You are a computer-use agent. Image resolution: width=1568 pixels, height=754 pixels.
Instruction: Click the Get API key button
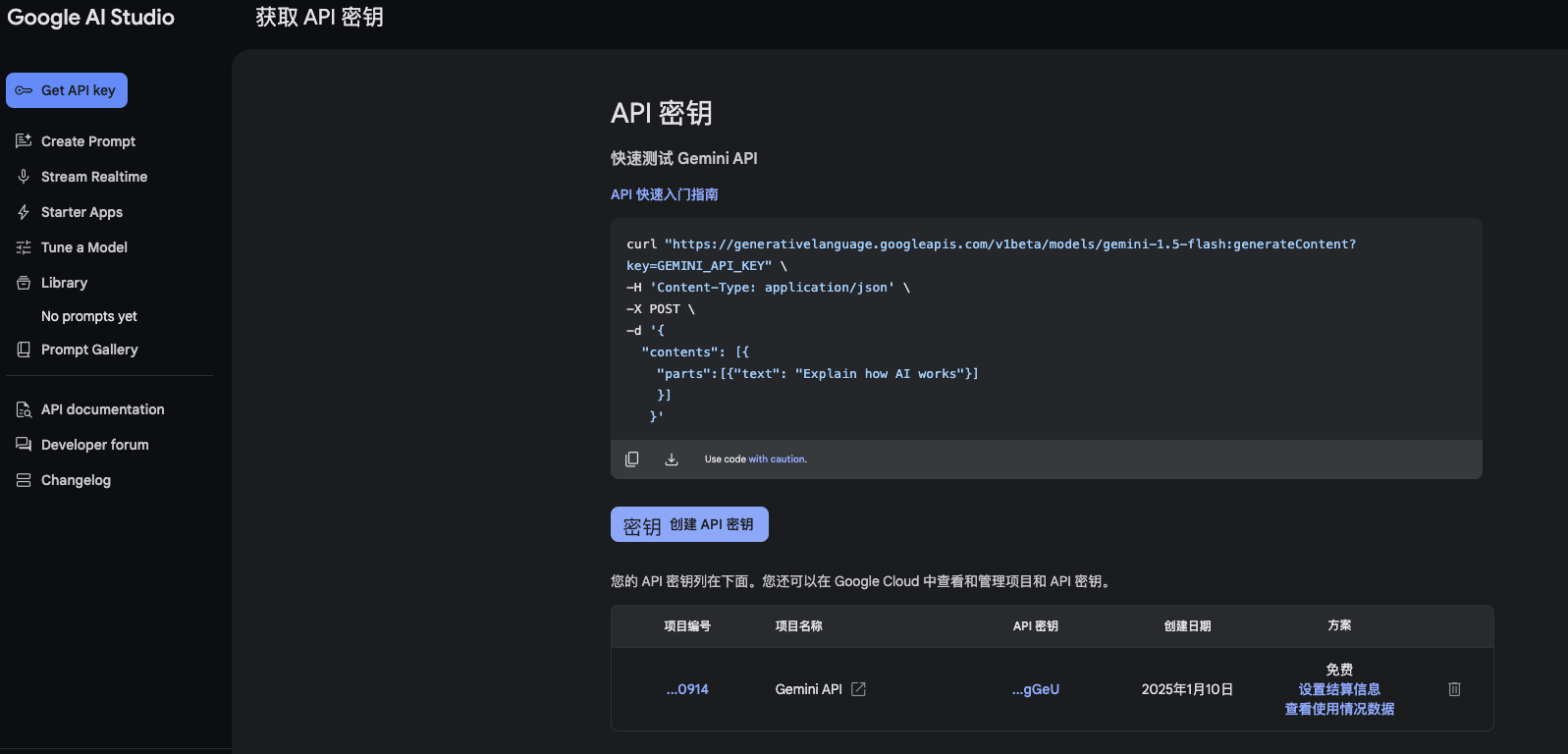67,90
